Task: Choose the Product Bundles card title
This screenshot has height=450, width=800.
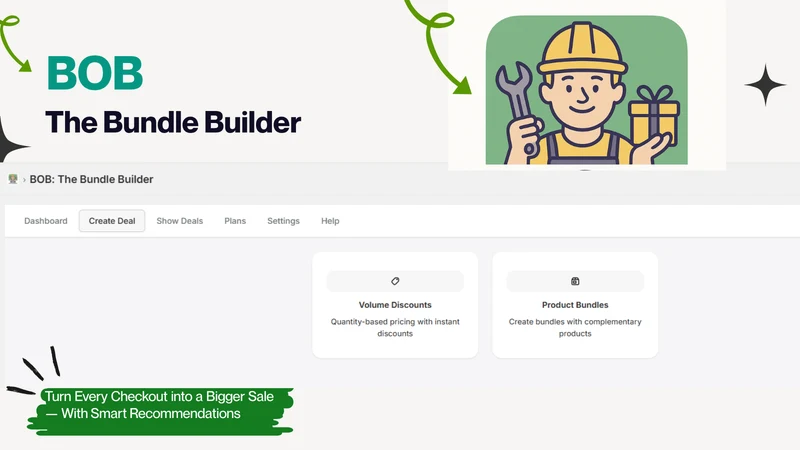Action: coord(575,305)
